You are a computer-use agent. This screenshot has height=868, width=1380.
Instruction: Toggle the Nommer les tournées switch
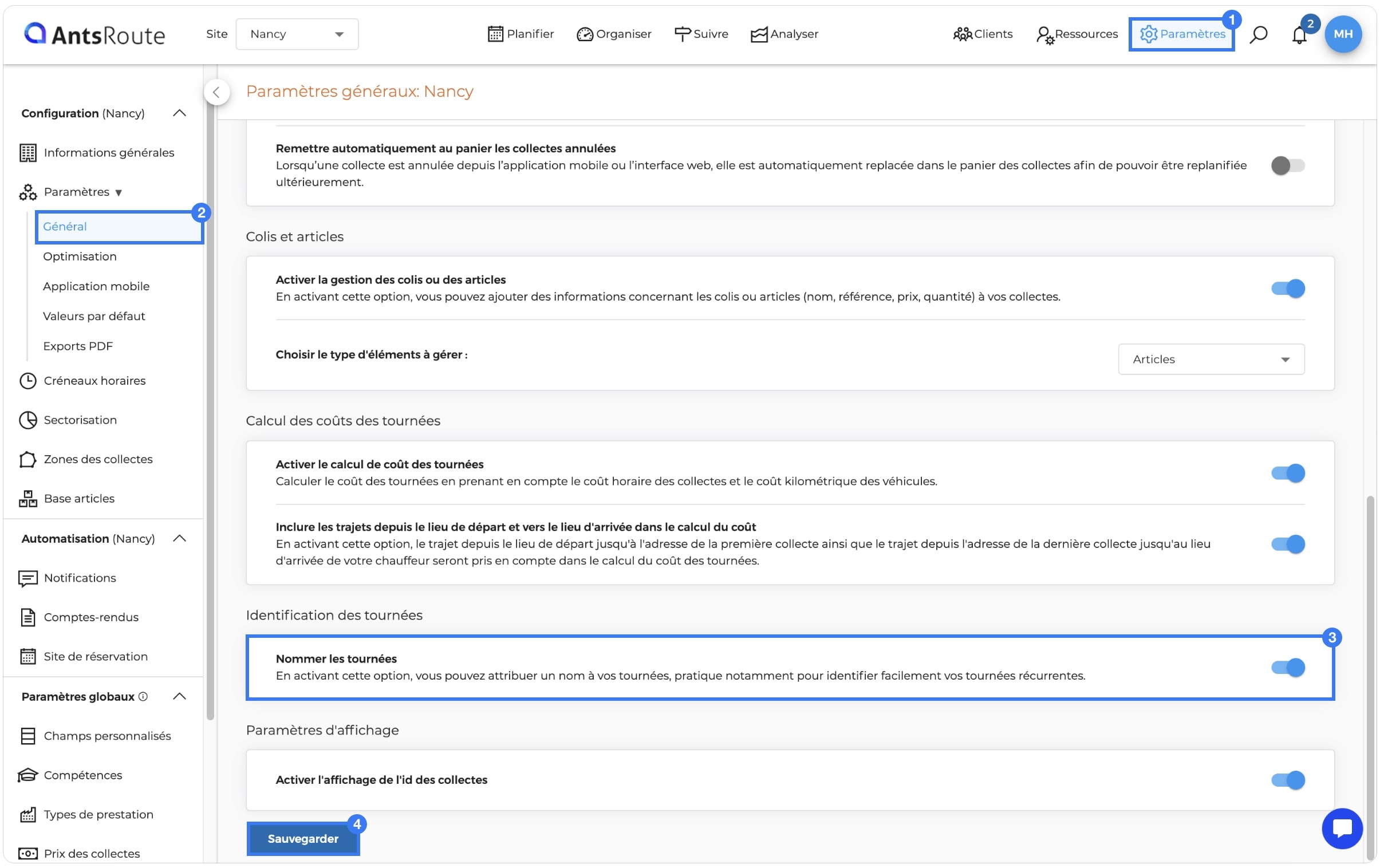(x=1287, y=668)
